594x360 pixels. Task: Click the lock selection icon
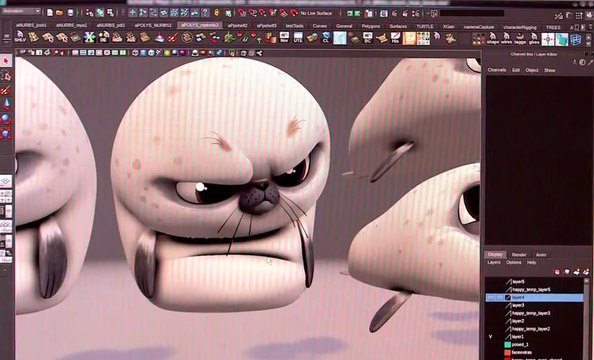(x=217, y=13)
